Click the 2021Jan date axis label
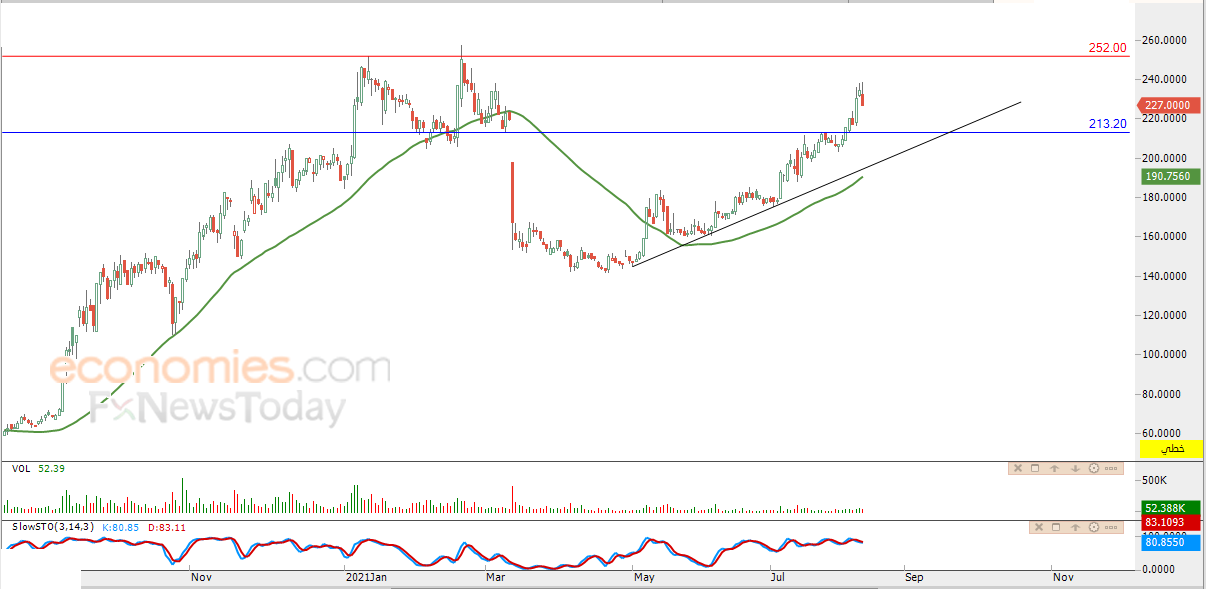1206x589 pixels. point(364,577)
